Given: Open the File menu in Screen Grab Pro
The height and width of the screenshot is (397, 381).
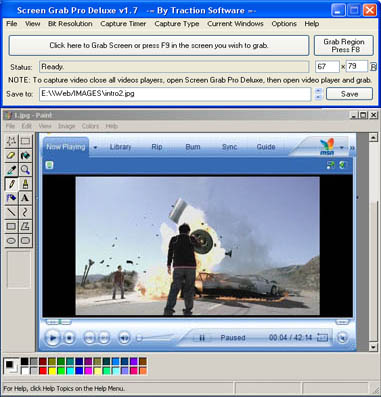Looking at the screenshot, I should 12,24.
